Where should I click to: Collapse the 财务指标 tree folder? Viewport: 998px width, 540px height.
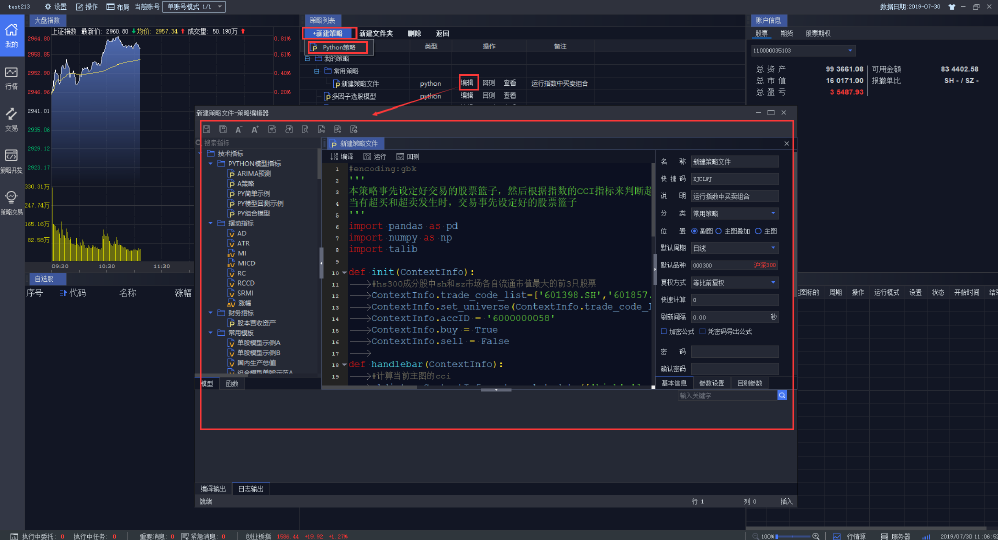pos(211,313)
